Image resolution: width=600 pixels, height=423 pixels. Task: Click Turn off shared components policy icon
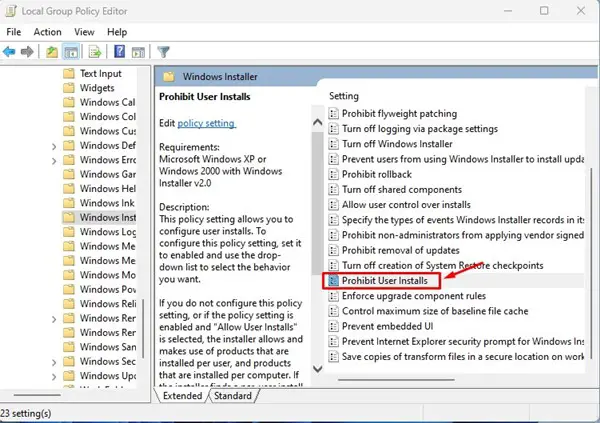pos(334,189)
